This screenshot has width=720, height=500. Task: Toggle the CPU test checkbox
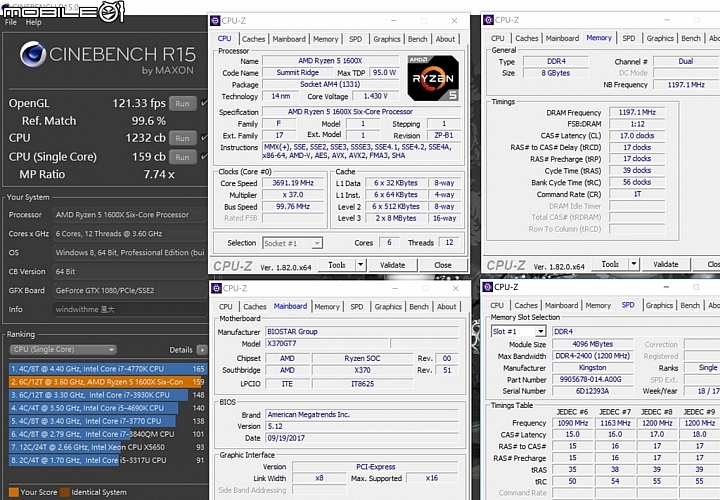click(204, 137)
